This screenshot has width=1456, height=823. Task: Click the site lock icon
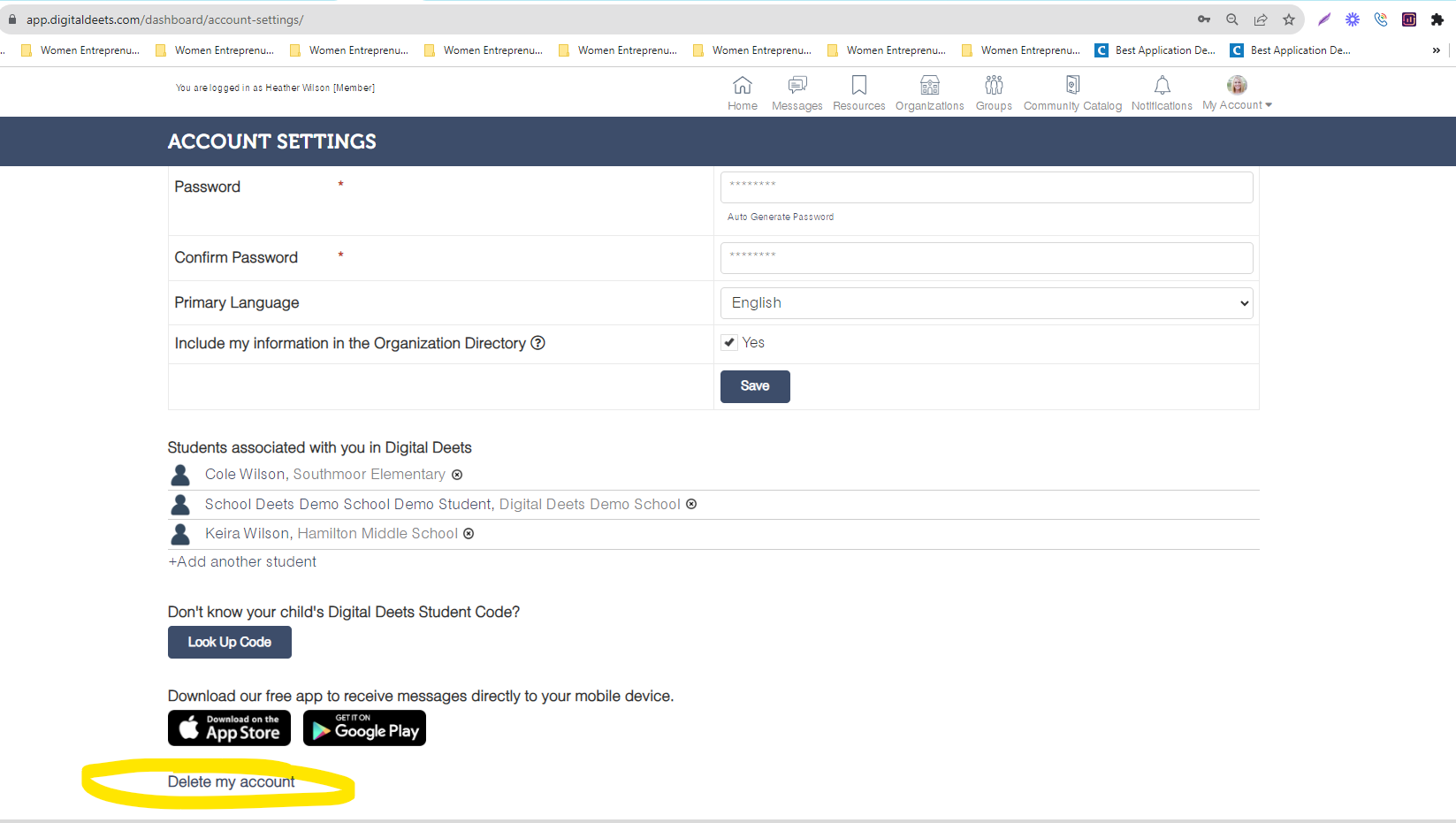[12, 19]
